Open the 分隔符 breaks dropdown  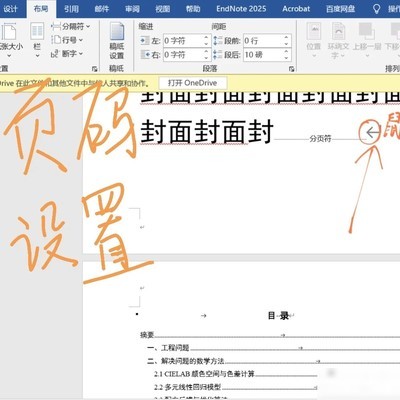(x=71, y=26)
